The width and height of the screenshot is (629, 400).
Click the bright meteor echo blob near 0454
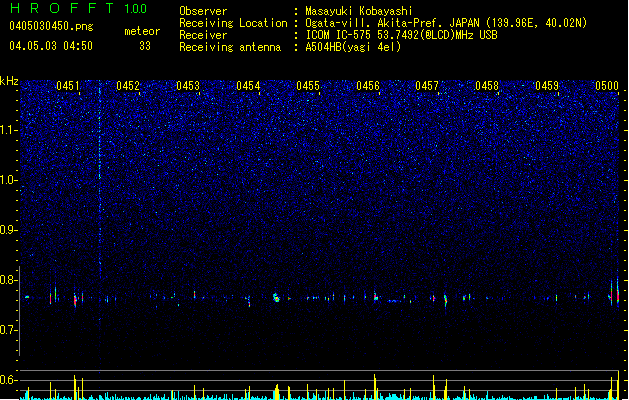click(276, 298)
